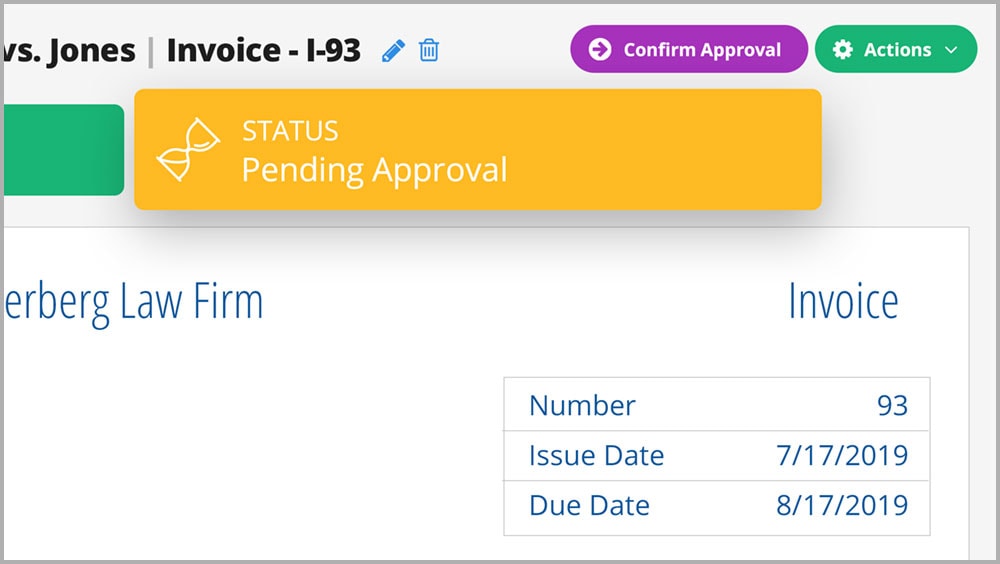Viewport: 1000px width, 564px height.
Task: Click the hourglass icon in status banner
Action: point(188,149)
